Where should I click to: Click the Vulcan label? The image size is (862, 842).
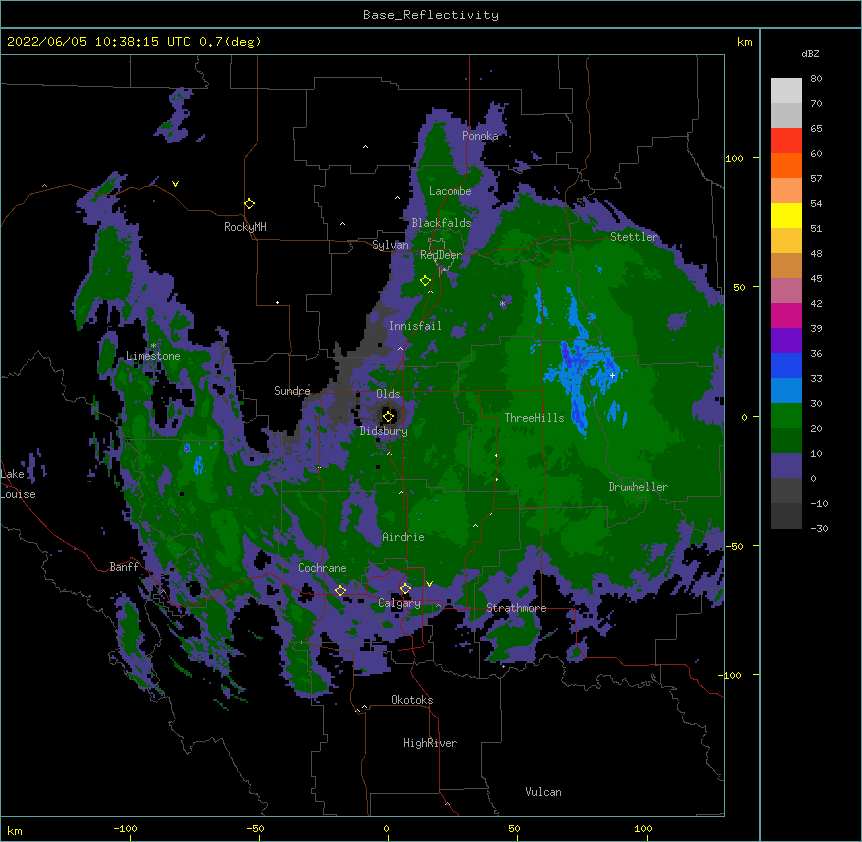543,792
